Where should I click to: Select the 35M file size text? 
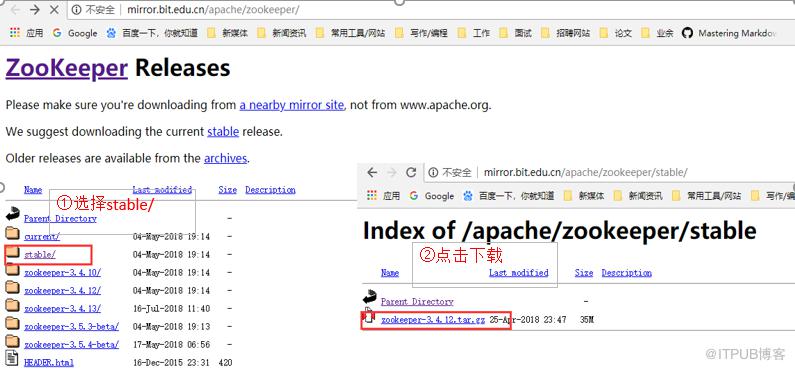pyautogui.click(x=587, y=320)
